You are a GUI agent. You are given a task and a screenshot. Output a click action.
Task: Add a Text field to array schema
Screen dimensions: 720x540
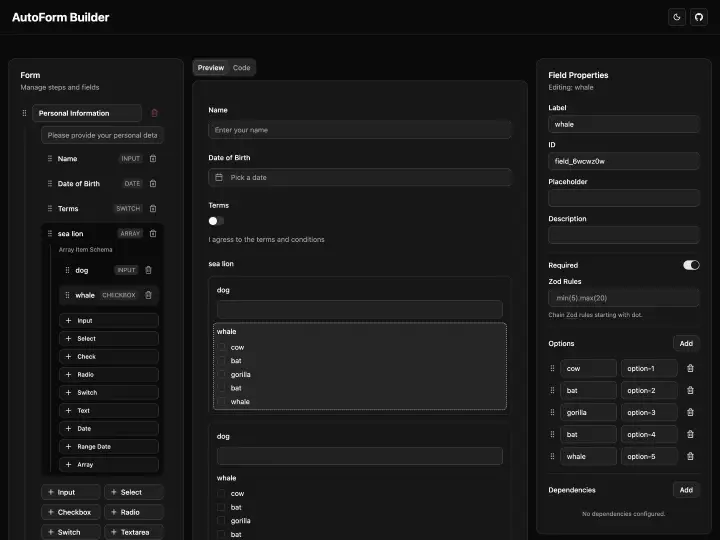click(109, 411)
